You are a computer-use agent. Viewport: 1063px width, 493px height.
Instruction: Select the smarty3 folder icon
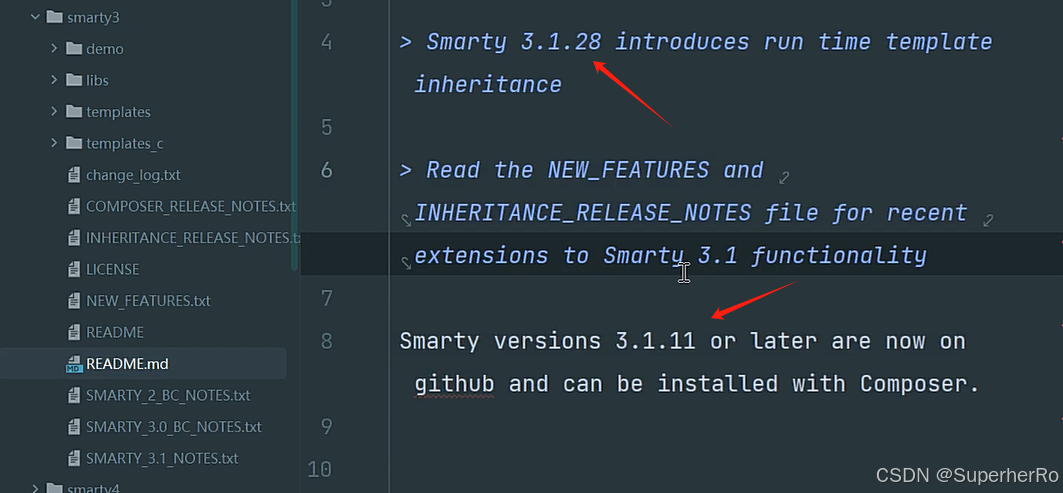(x=55, y=17)
